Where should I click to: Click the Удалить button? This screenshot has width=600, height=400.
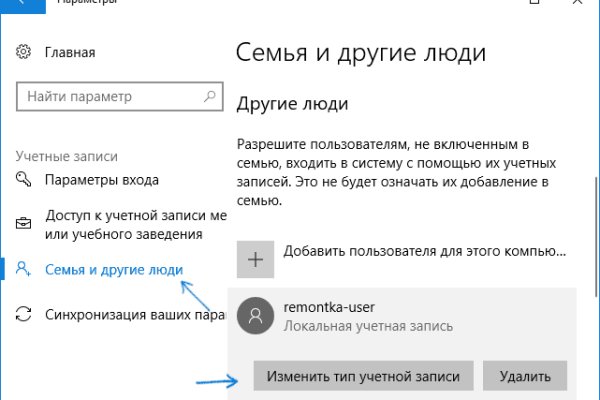(x=525, y=376)
